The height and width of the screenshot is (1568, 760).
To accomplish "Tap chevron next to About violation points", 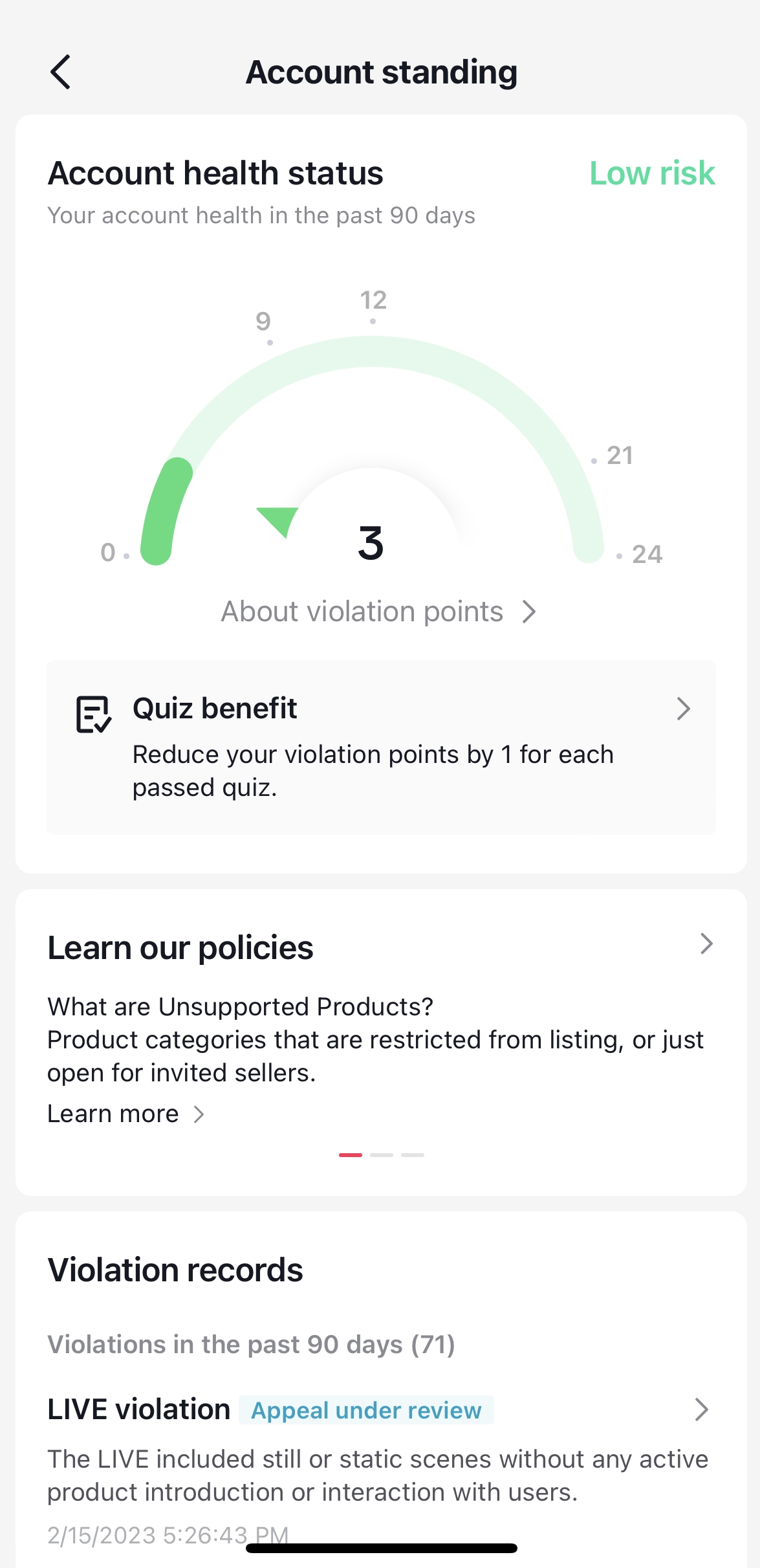I will click(x=529, y=612).
